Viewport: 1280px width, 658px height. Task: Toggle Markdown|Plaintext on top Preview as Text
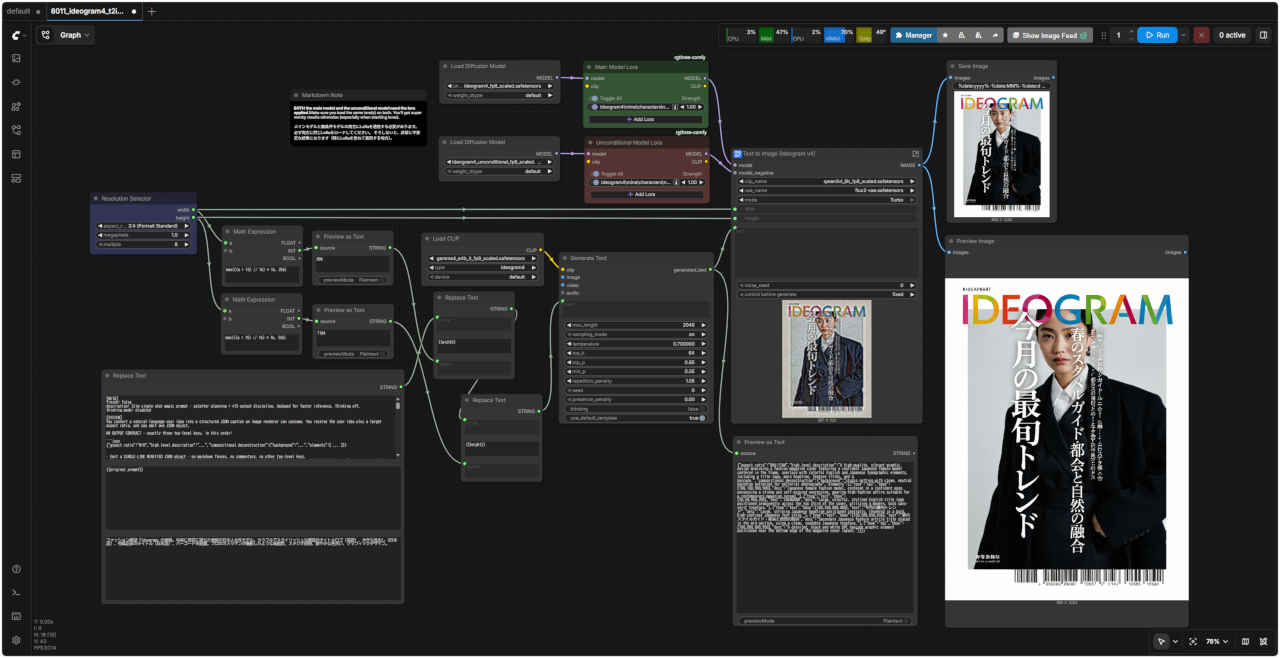[x=352, y=280]
